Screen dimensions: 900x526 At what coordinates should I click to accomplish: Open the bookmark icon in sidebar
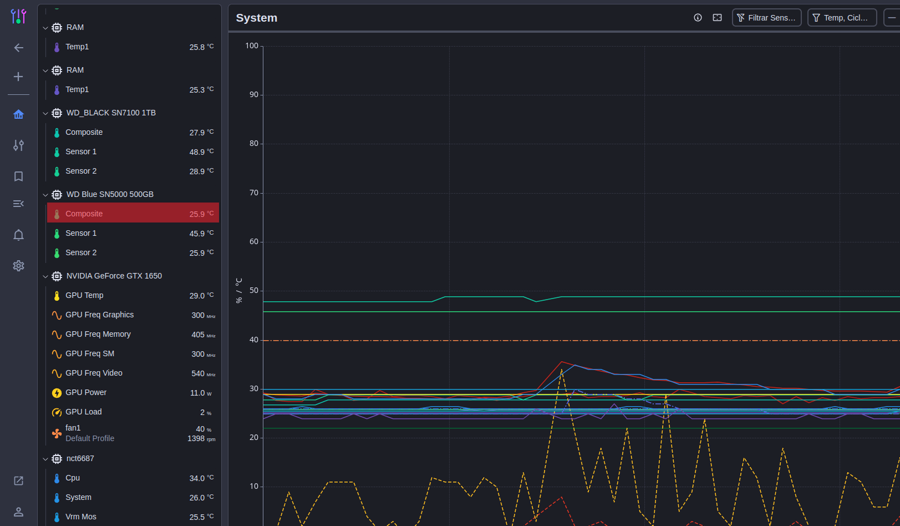[x=18, y=177]
